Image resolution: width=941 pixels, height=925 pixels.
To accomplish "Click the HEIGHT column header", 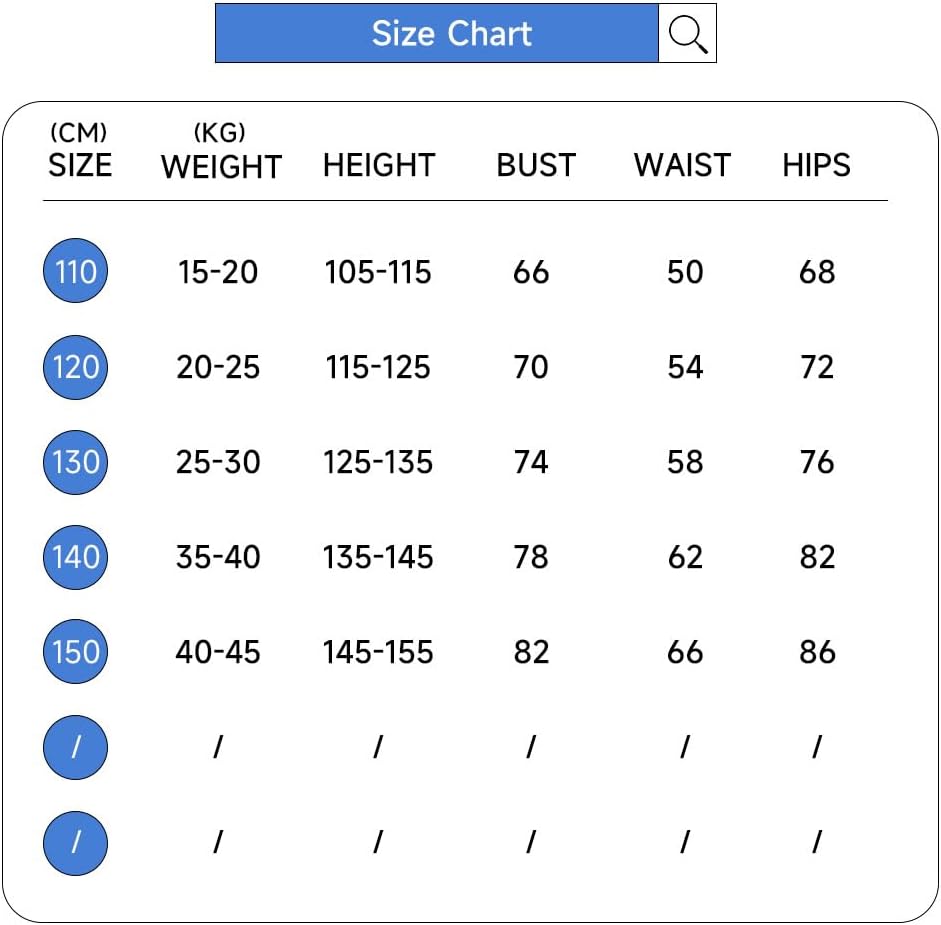I will tap(379, 165).
